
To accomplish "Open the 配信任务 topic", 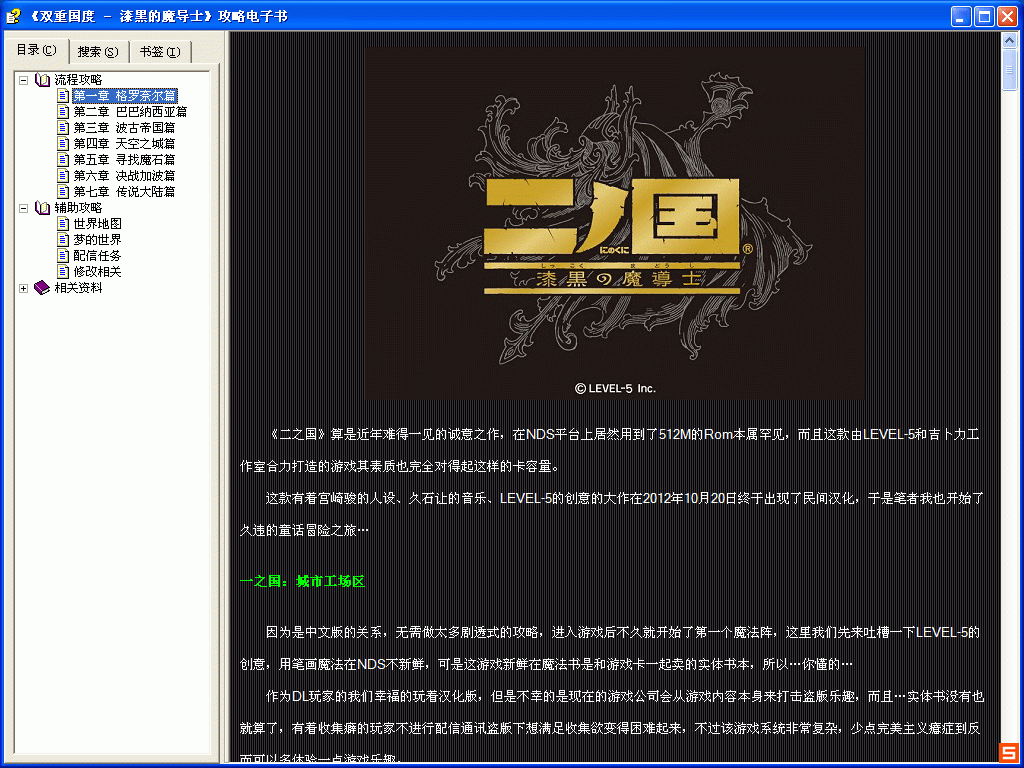I will 97,256.
